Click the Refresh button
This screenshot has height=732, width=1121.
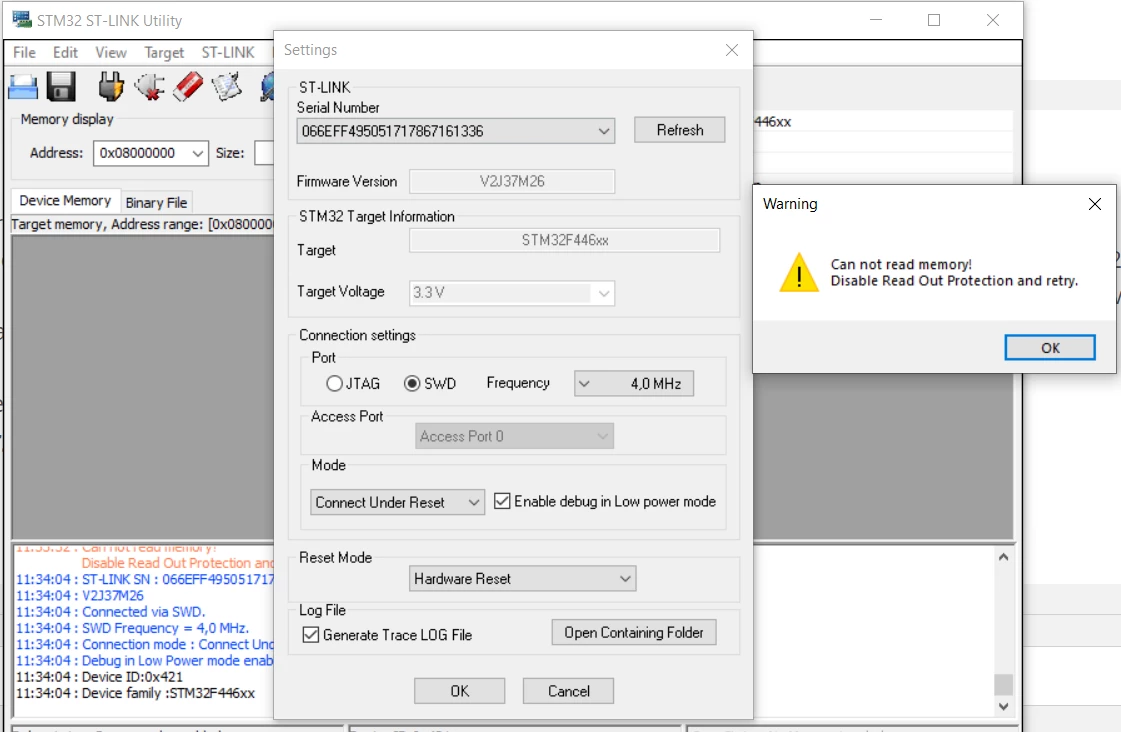click(680, 130)
